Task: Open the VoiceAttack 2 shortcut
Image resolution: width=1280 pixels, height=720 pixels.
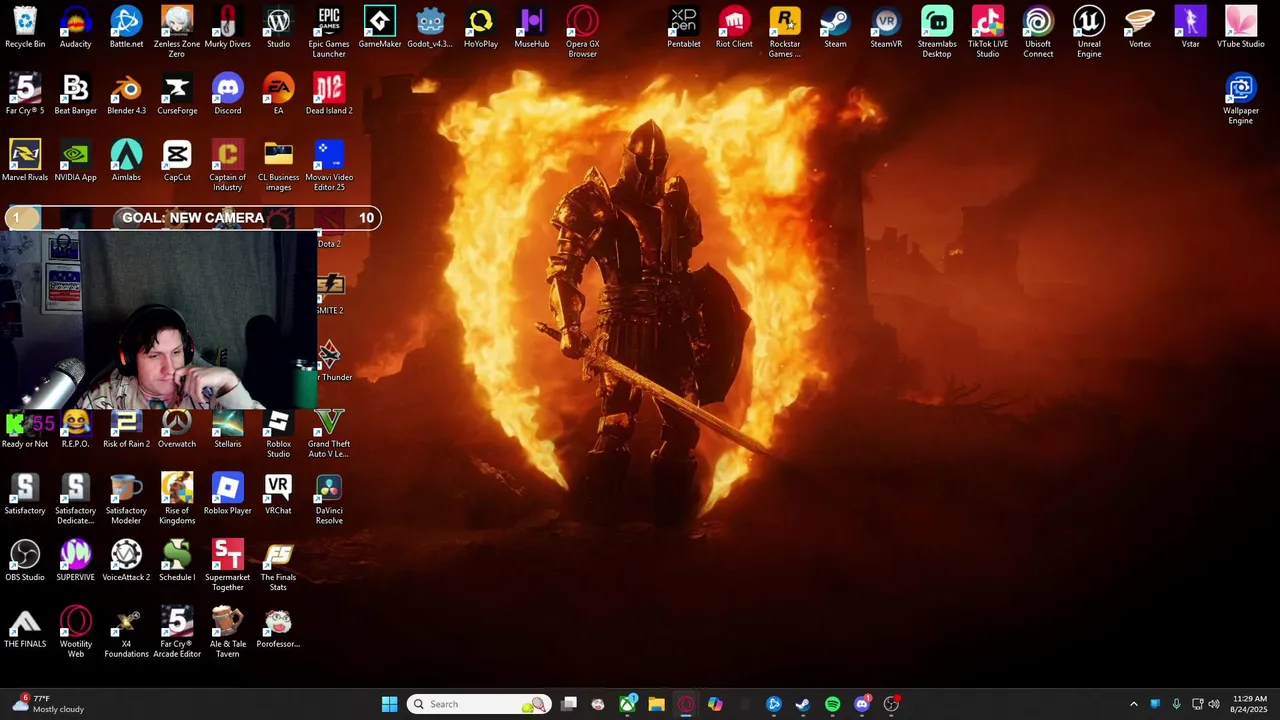Action: 126,561
